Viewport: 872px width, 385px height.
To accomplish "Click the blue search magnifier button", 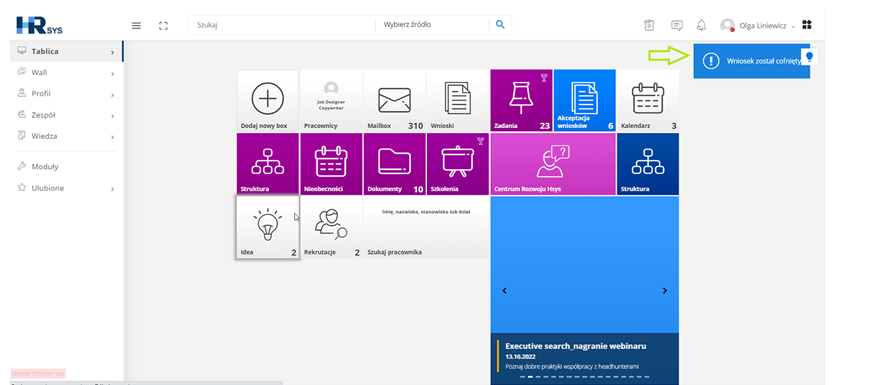I will point(500,24).
